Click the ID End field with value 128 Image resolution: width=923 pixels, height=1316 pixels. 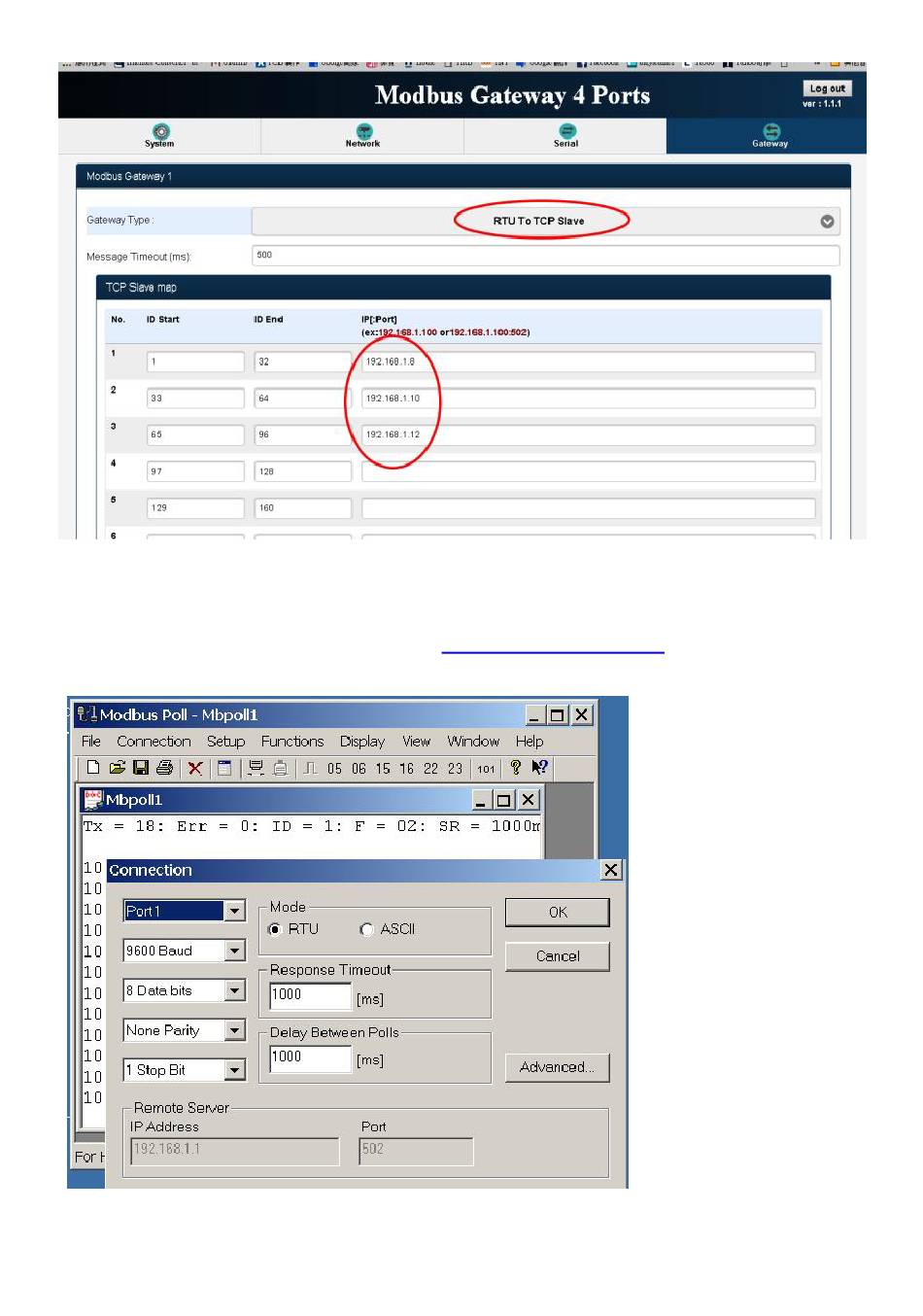(x=302, y=471)
